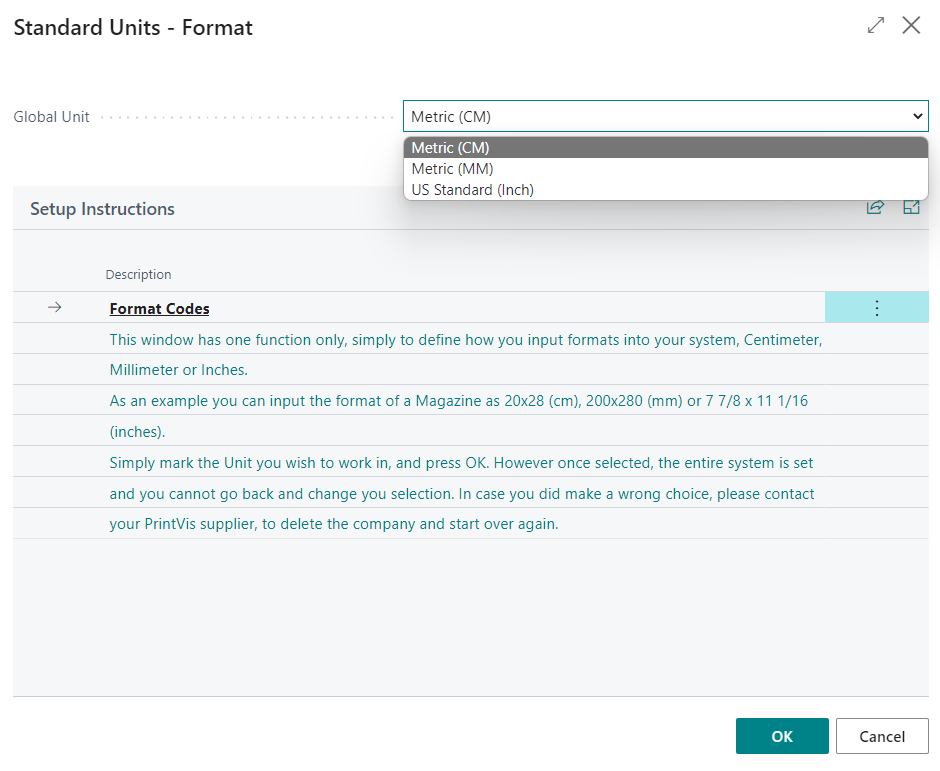Select the highlighted Format Codes row
Viewport: 940px width, 771px height.
[x=450, y=307]
